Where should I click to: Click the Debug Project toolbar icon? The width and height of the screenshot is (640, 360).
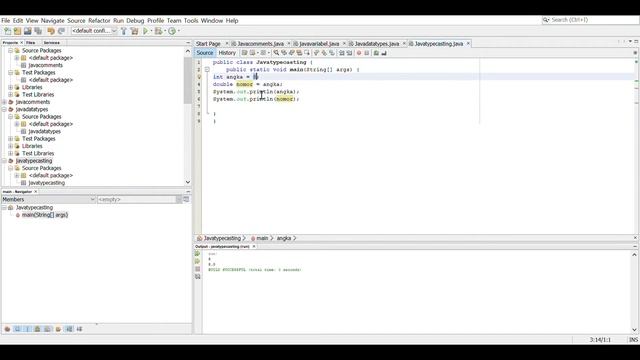click(158, 31)
